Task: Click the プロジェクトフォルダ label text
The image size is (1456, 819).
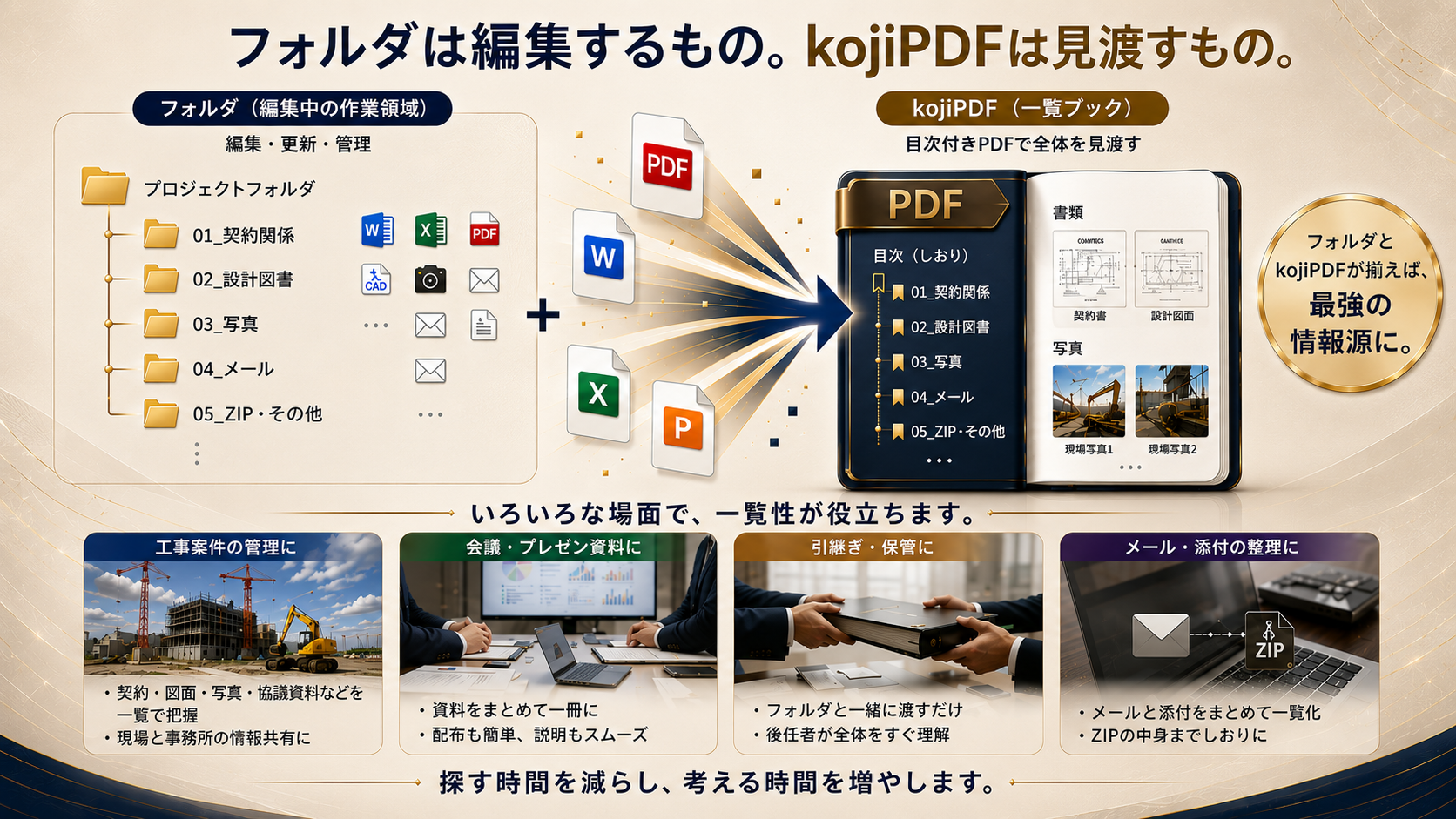Action: tap(229, 188)
